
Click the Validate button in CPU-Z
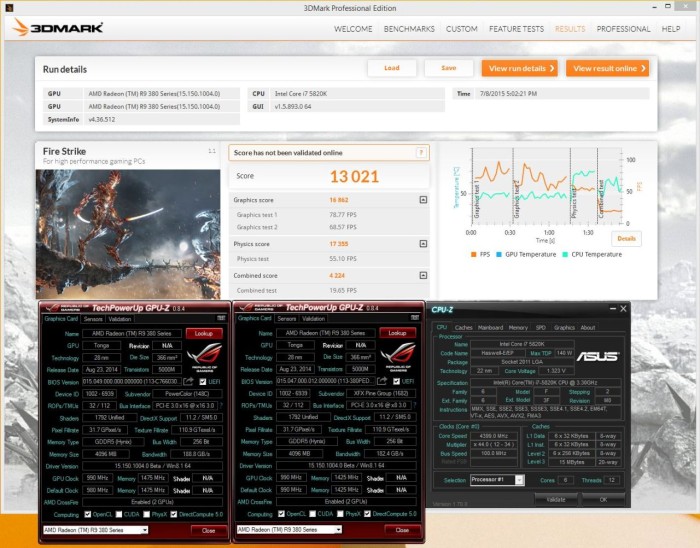(x=555, y=499)
